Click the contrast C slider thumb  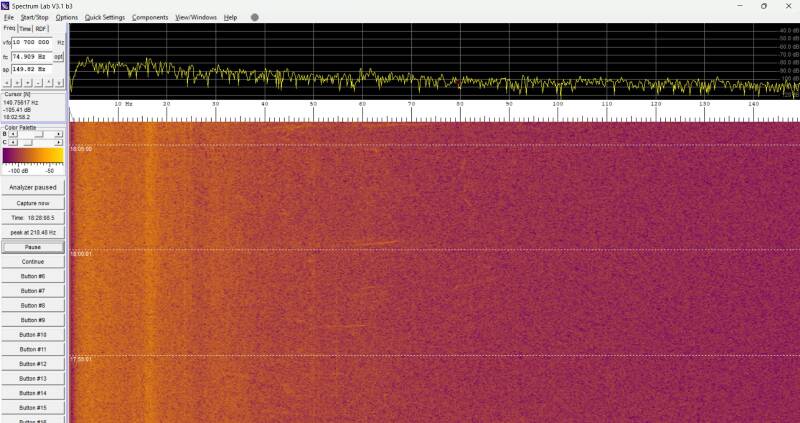point(28,142)
